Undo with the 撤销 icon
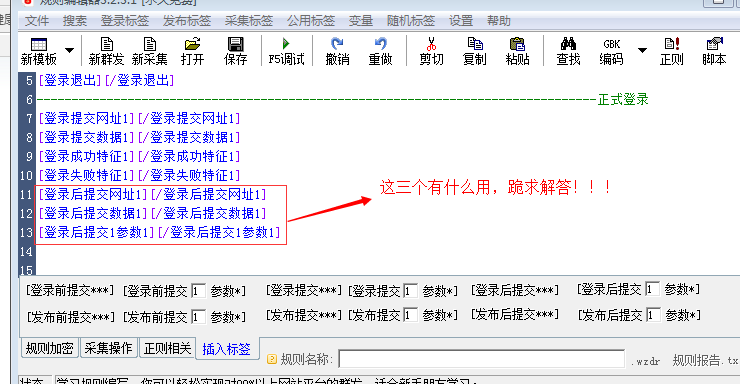This screenshot has width=740, height=384. 337,51
